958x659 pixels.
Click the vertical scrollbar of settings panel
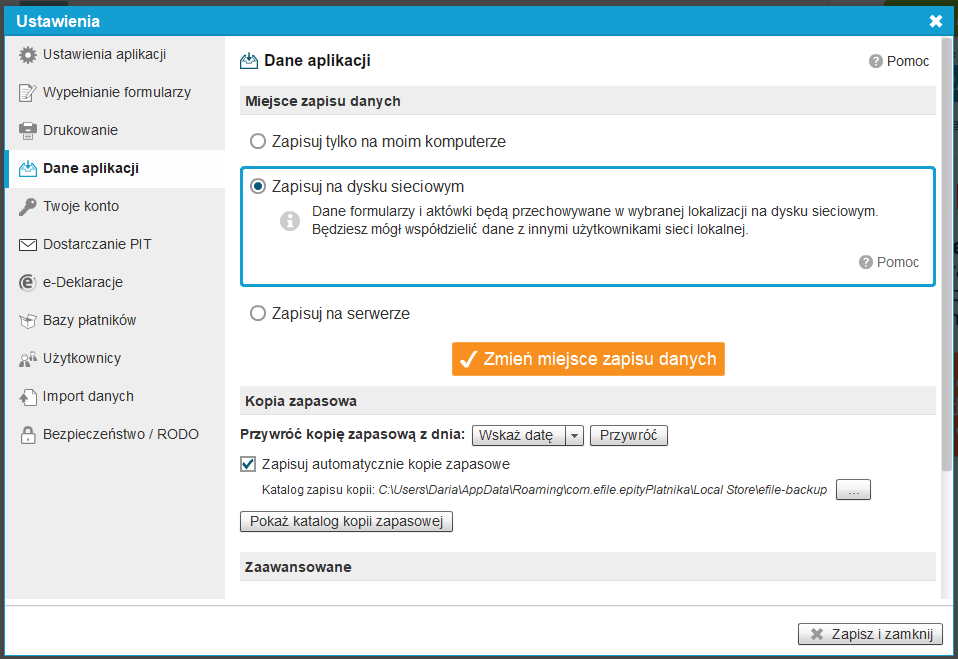point(946,253)
